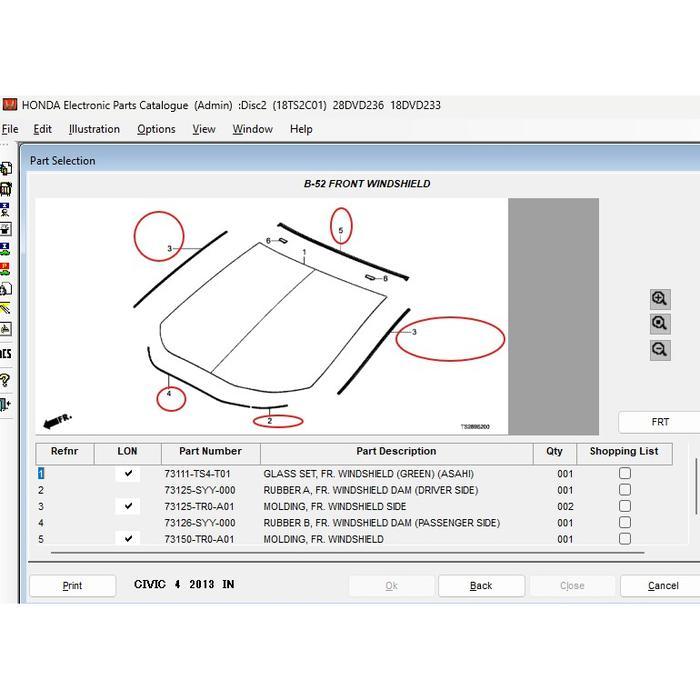
Task: Click the blue-flag person icon in sidebar
Action: pos(5,209)
